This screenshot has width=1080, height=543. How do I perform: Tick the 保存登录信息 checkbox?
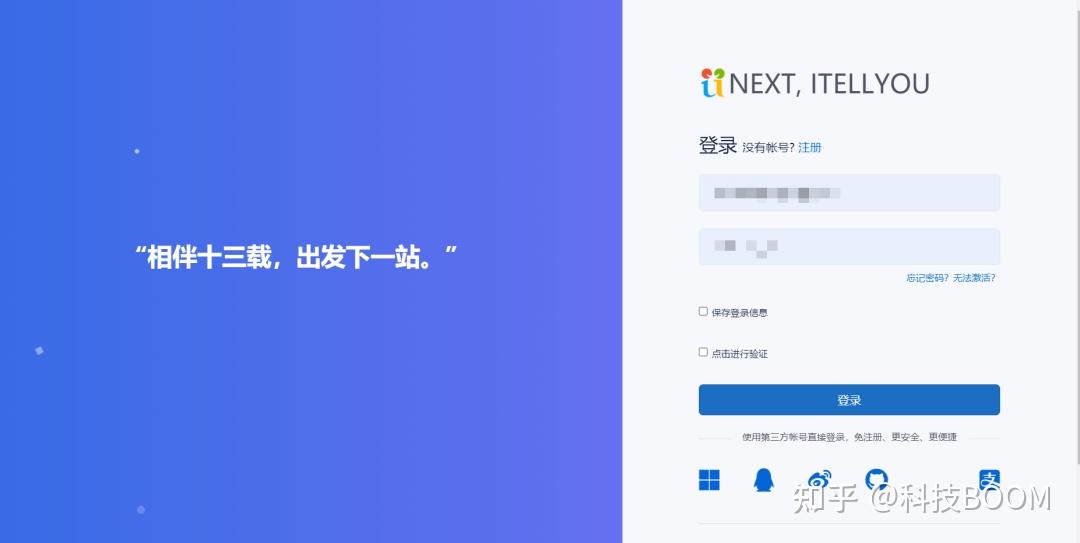pos(703,311)
